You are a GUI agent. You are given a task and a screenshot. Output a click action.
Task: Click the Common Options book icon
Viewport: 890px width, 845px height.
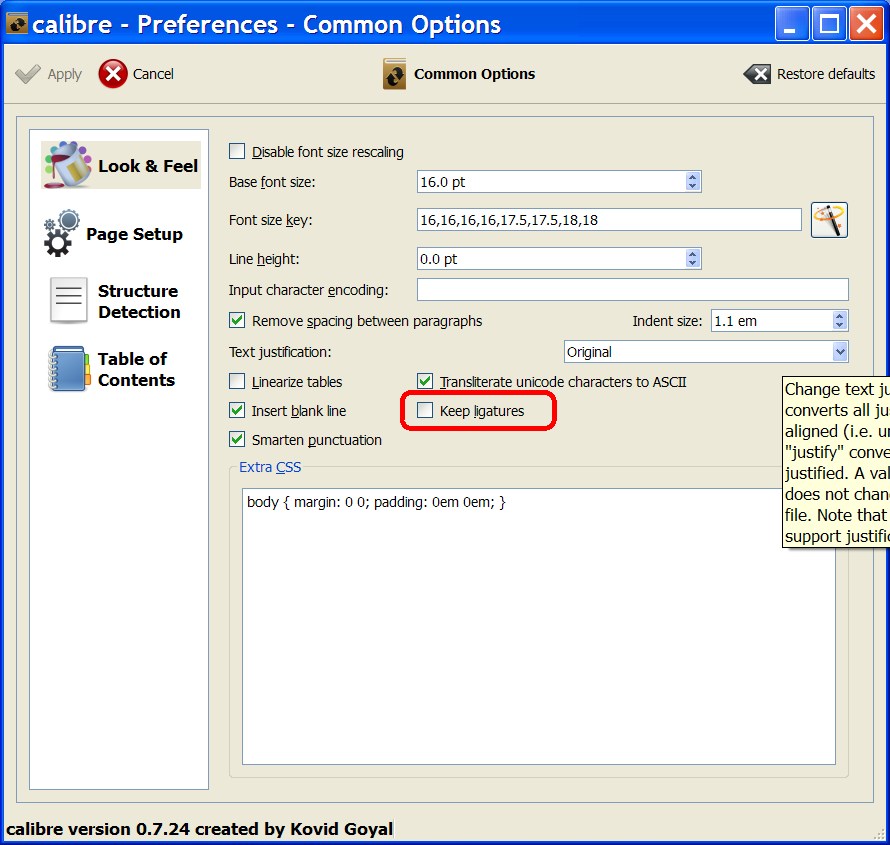pyautogui.click(x=394, y=74)
